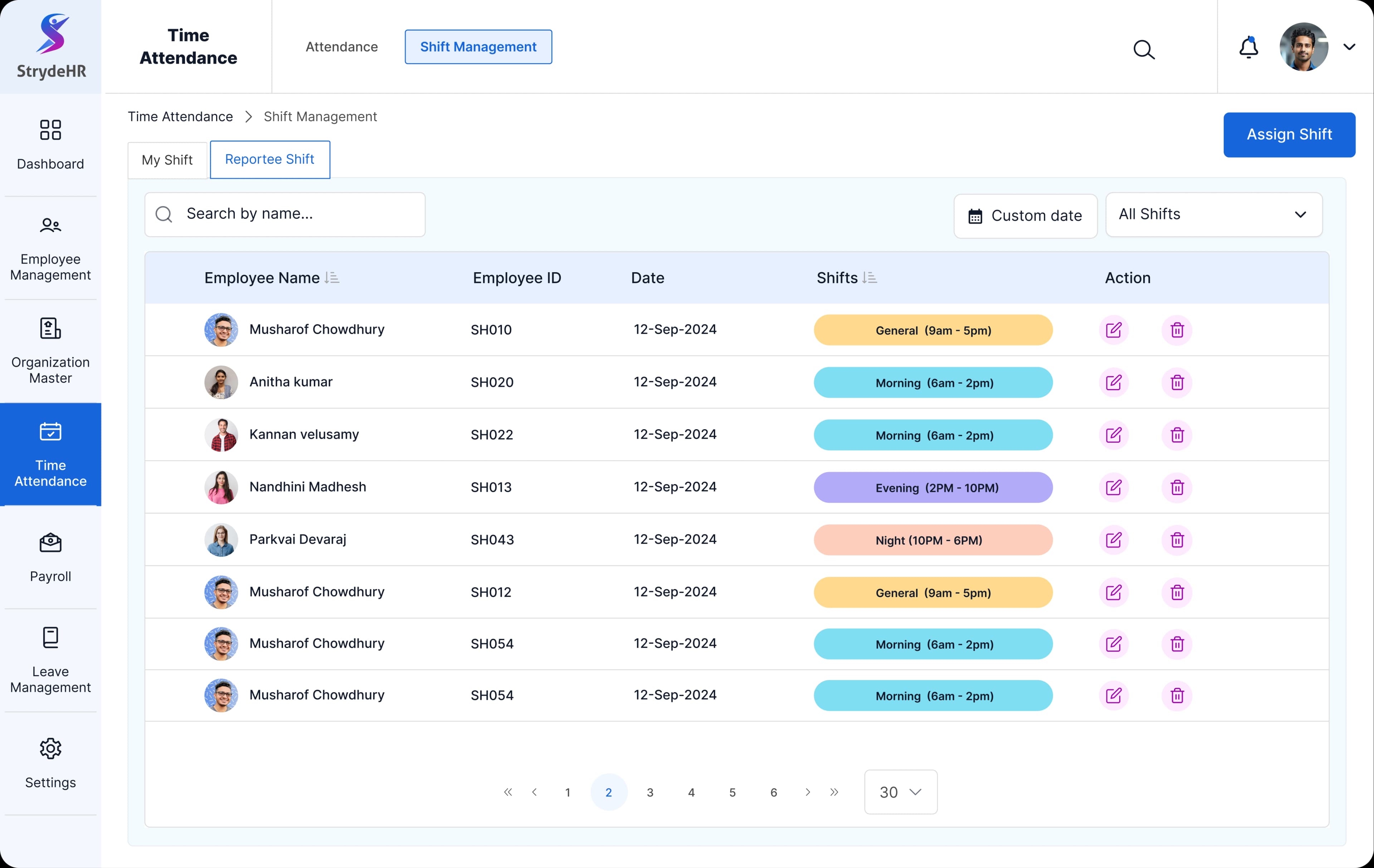The image size is (1374, 868).
Task: Click the search magnifier icon in the header
Action: click(x=1144, y=50)
